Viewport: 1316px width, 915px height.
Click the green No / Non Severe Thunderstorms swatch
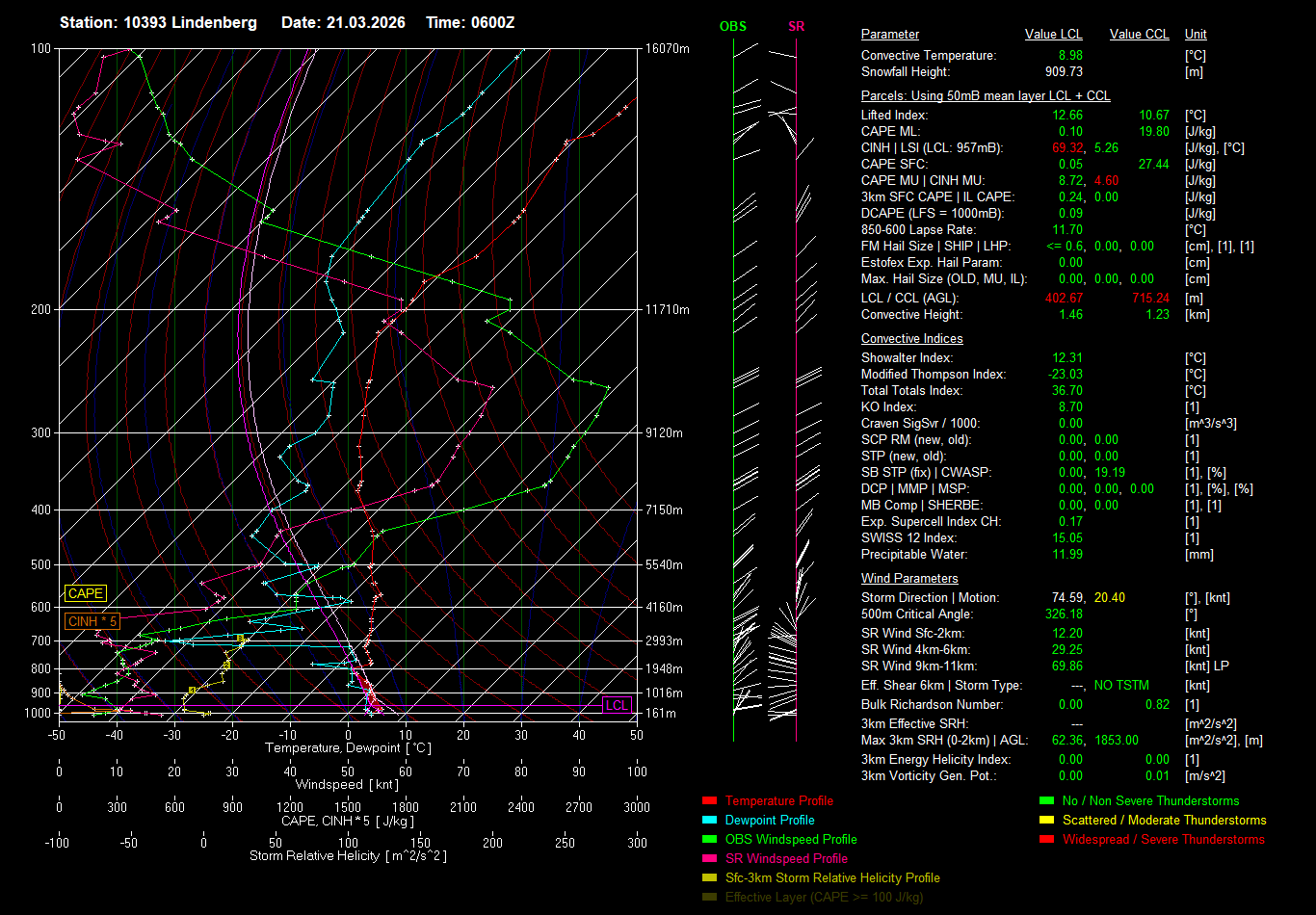(1046, 801)
